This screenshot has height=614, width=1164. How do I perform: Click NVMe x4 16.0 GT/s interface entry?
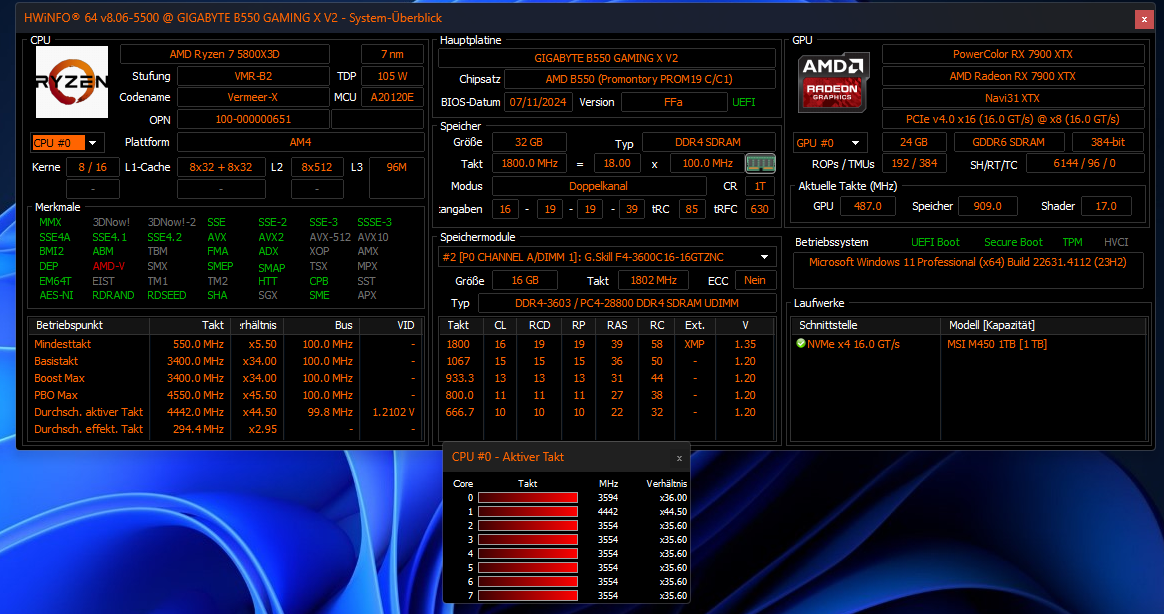(x=853, y=344)
